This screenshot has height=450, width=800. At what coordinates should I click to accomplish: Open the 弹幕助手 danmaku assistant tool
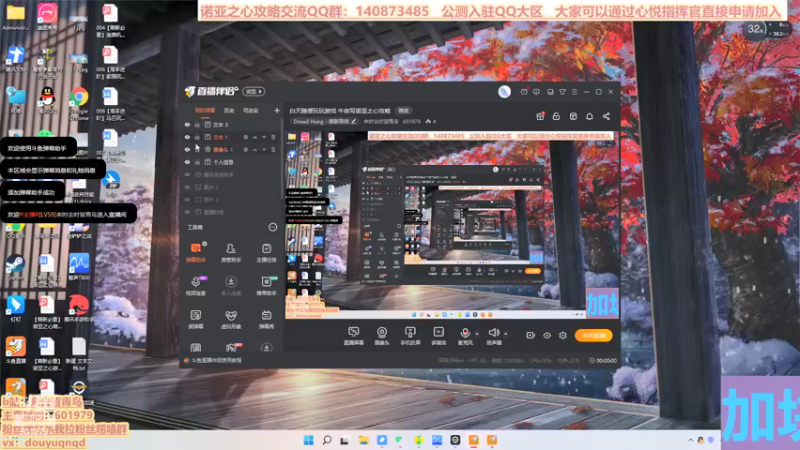coord(195,253)
